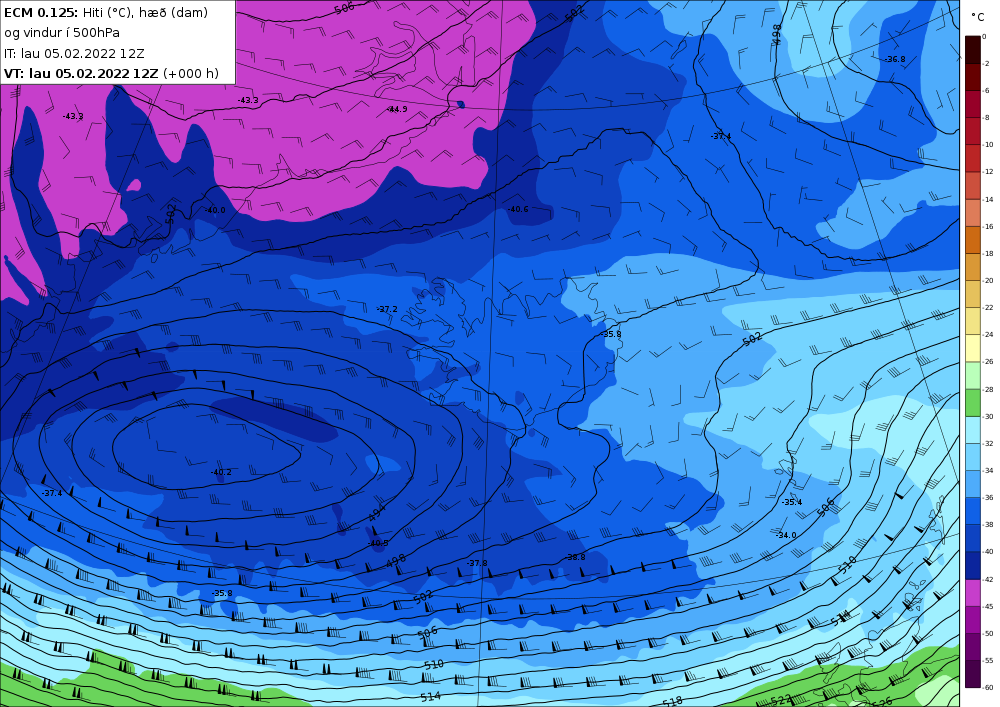
Task: Click the -36.8 temperature label
Action: (895, 59)
